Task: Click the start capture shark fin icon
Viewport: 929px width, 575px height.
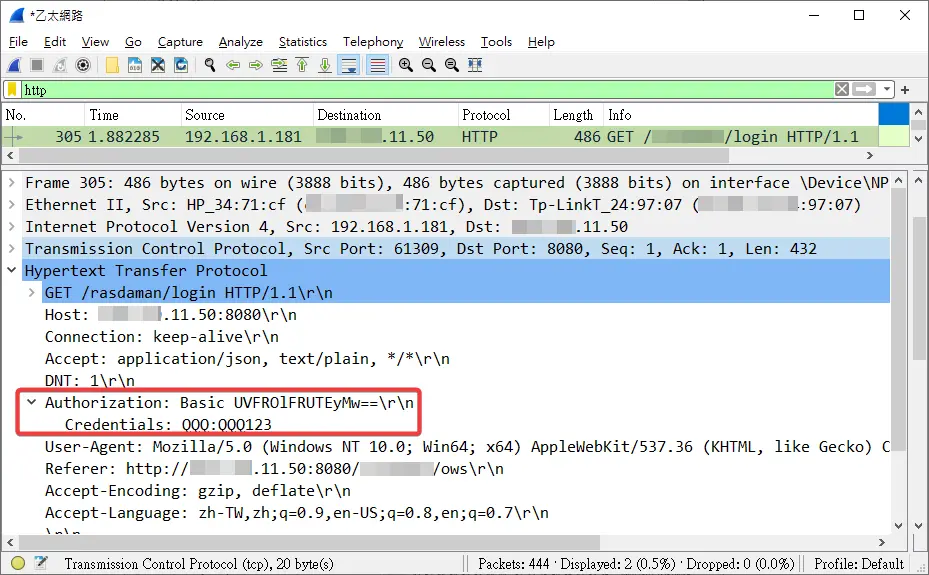Action: click(14, 65)
